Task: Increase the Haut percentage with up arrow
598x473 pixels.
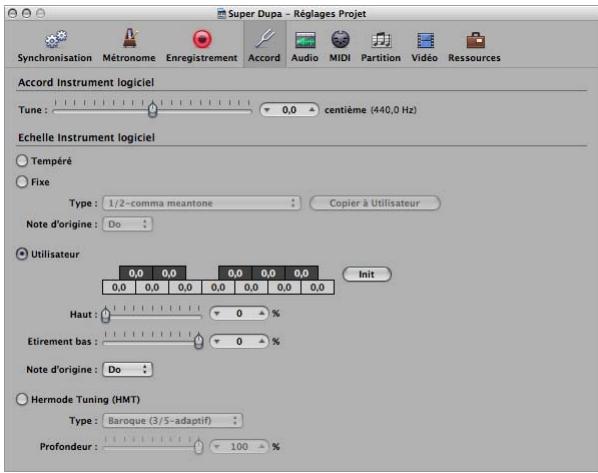Action: coord(261,313)
